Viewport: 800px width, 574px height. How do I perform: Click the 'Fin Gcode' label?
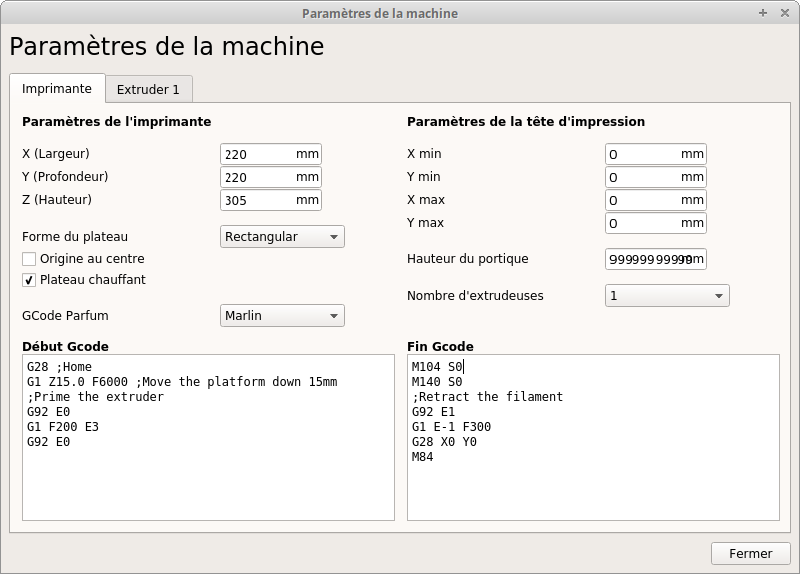pos(440,346)
